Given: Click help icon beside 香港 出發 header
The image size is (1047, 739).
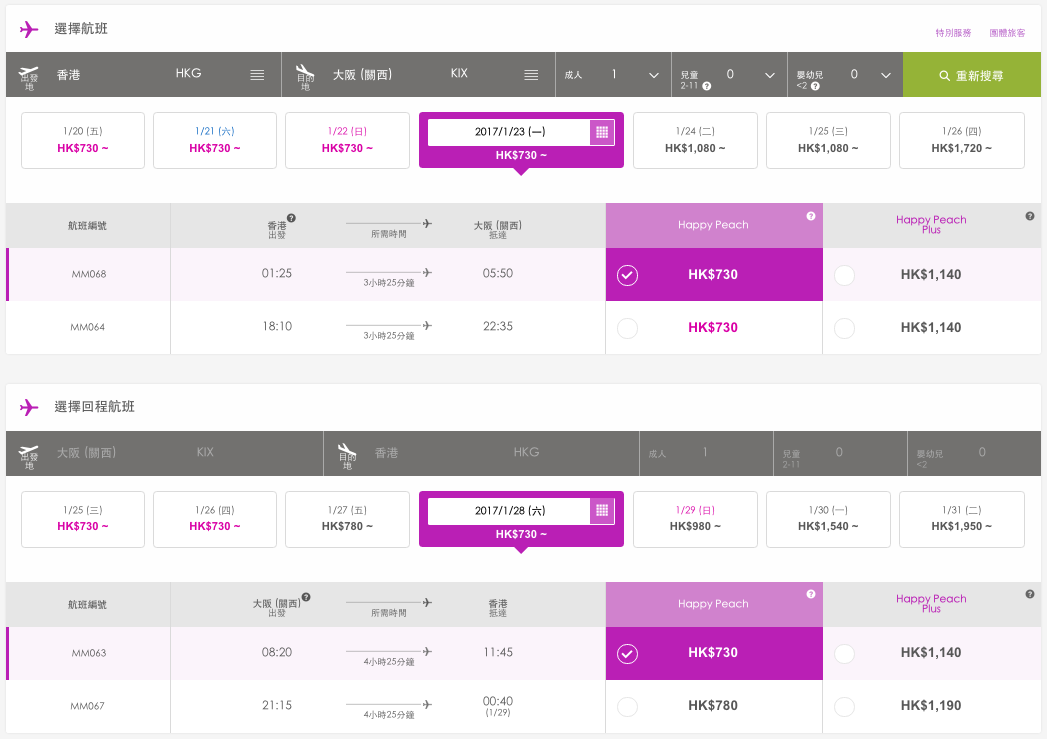Looking at the screenshot, I should pyautogui.click(x=291, y=218).
